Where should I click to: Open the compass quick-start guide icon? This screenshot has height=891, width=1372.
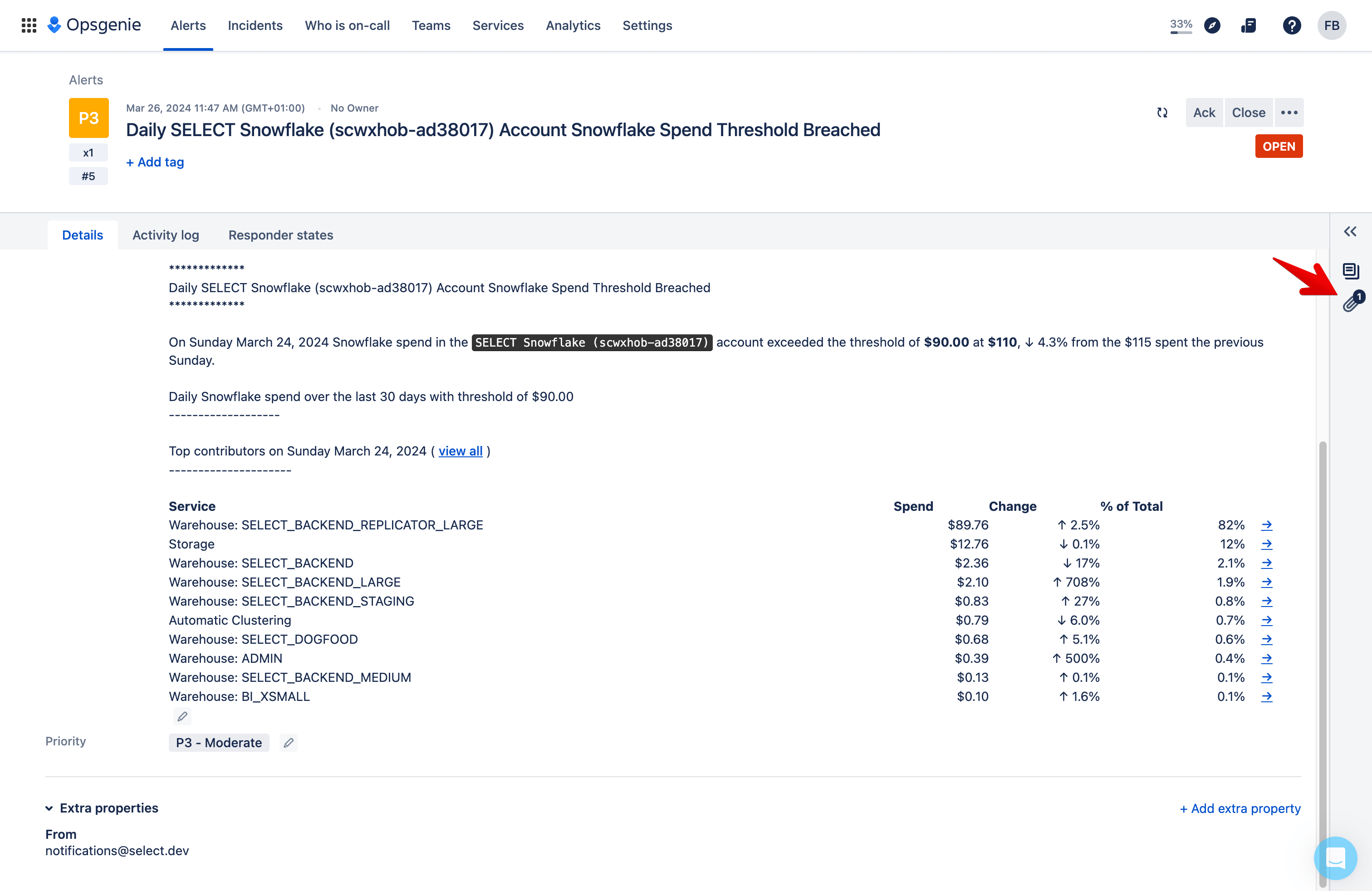1212,25
